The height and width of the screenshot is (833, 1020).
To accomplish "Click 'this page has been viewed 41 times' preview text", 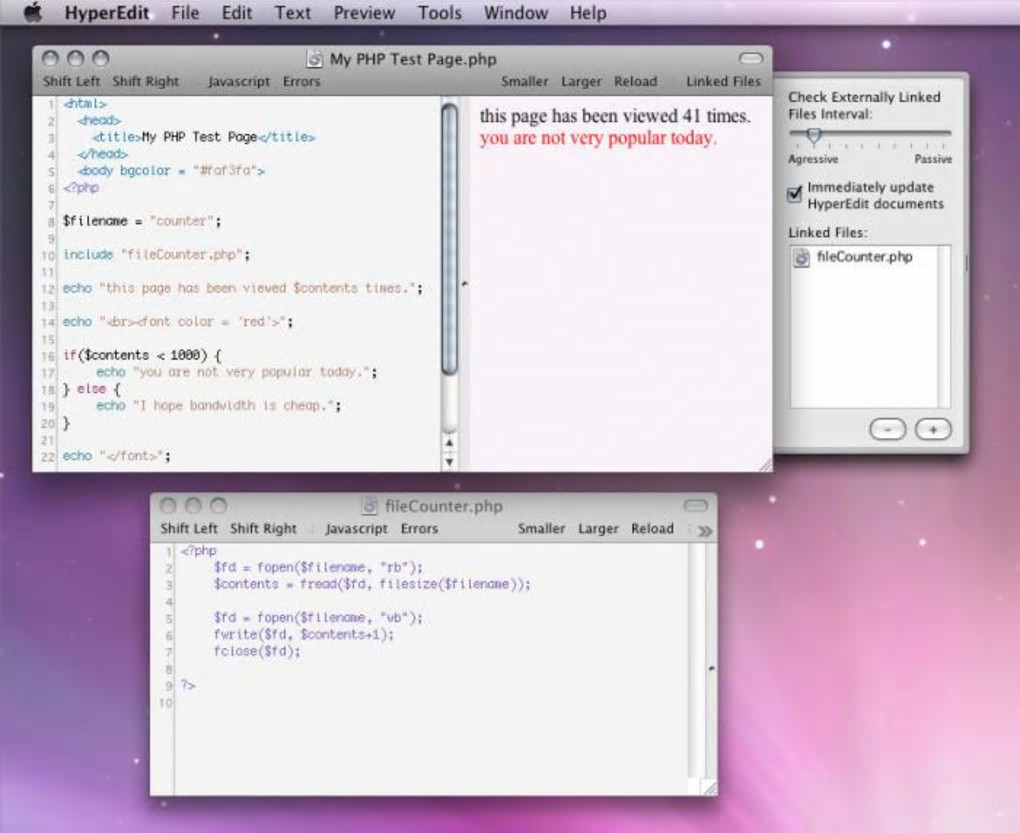I will coord(615,116).
